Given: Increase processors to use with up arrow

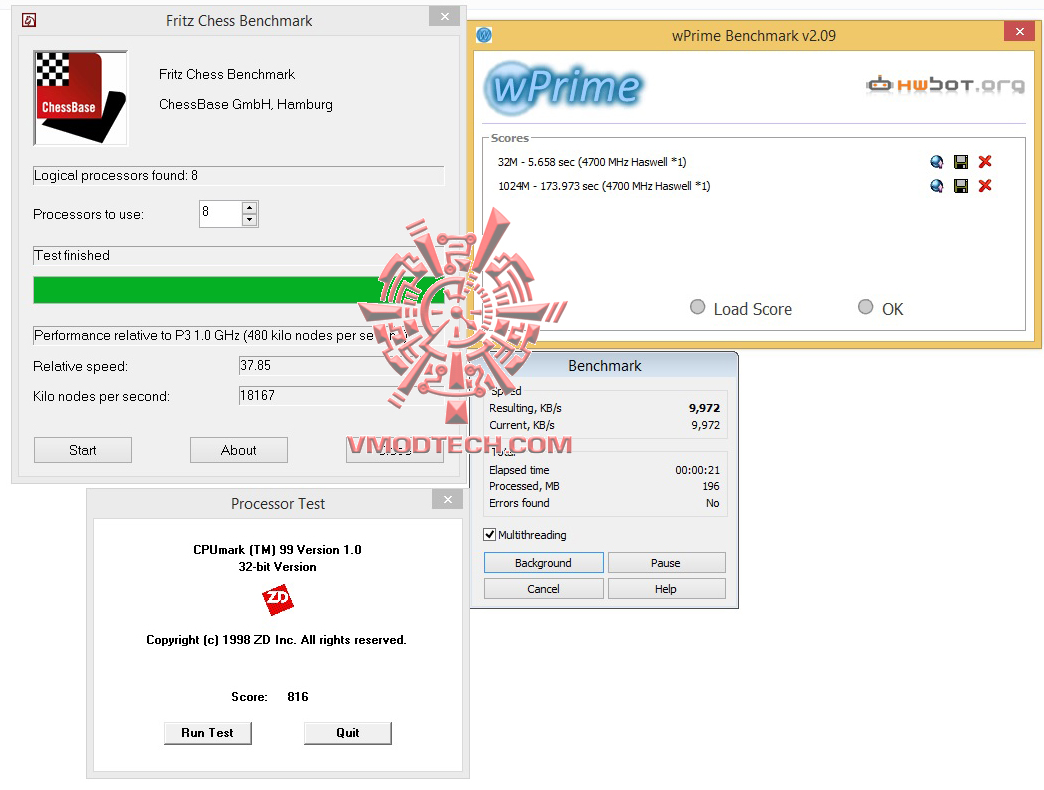Looking at the screenshot, I should [x=250, y=208].
